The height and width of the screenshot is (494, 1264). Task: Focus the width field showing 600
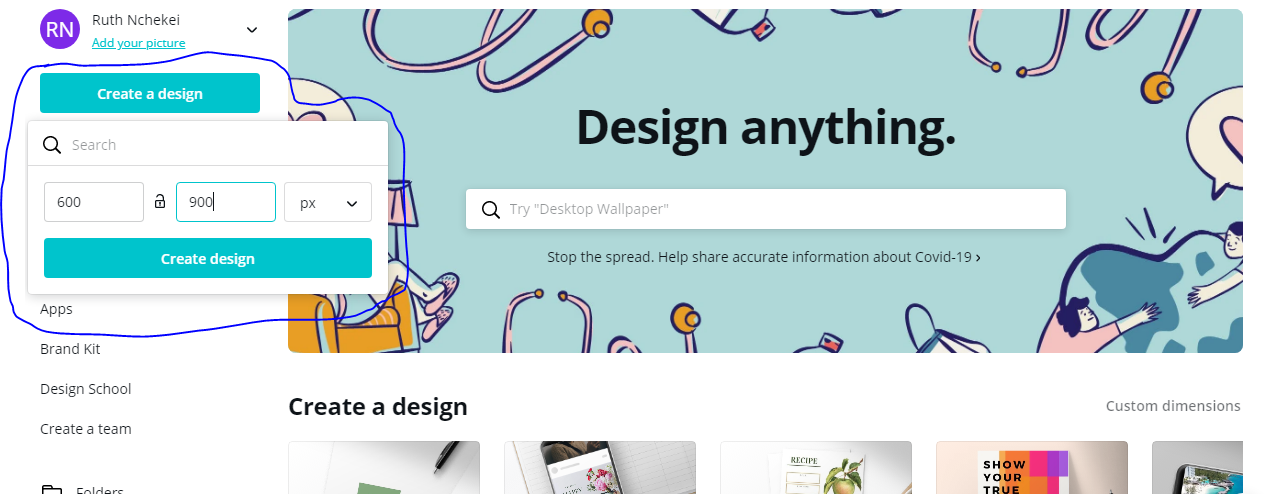point(94,202)
